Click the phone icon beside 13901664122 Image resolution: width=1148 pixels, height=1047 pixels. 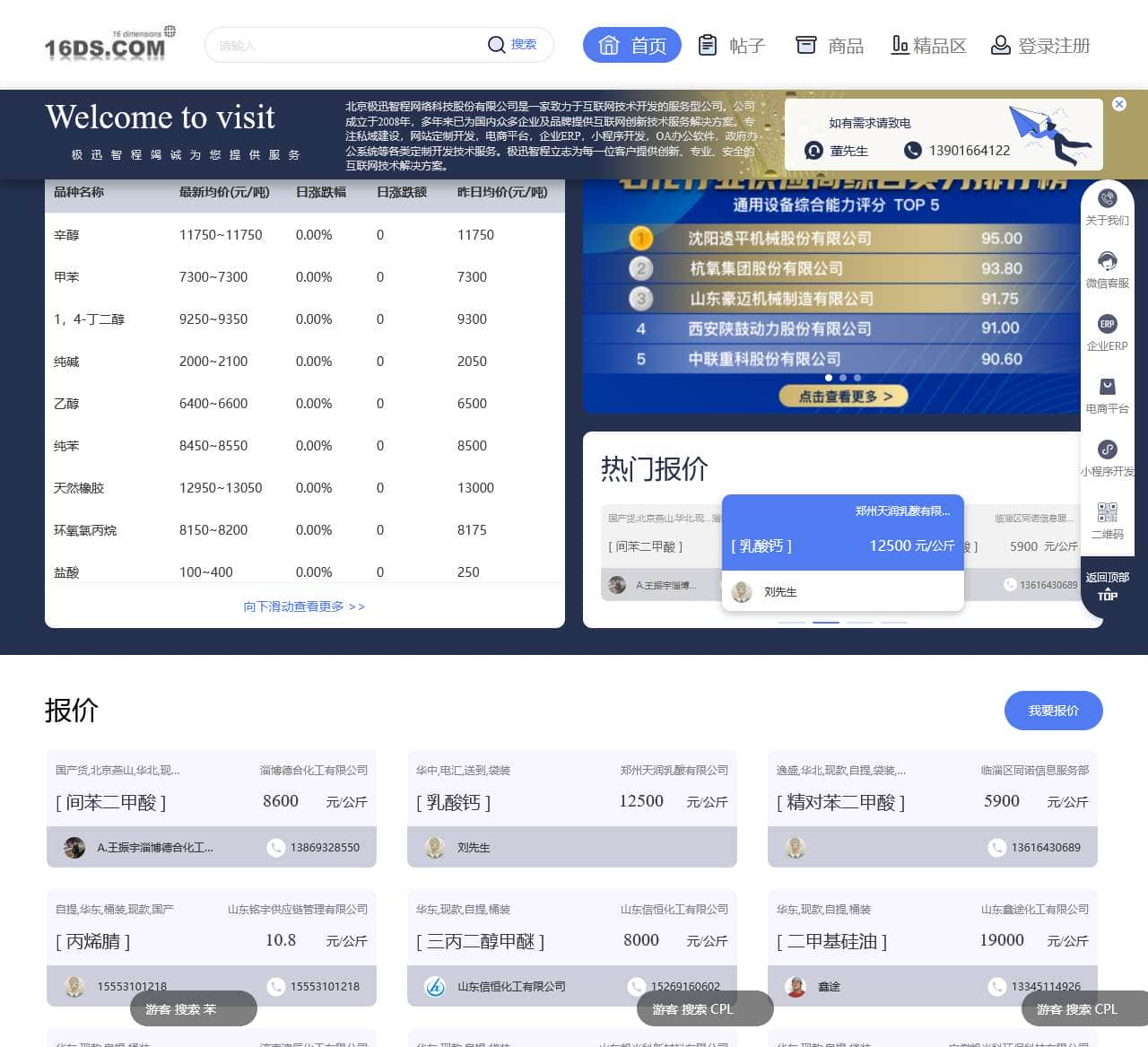[x=911, y=150]
